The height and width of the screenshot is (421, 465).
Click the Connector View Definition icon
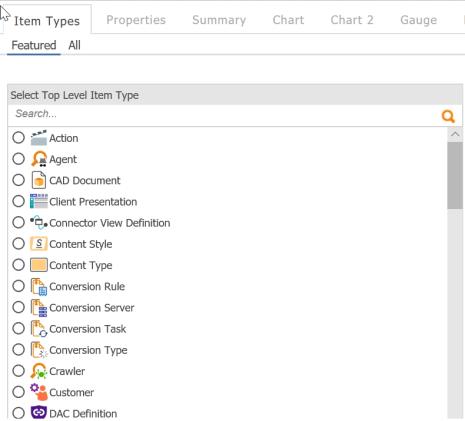pyautogui.click(x=39, y=223)
